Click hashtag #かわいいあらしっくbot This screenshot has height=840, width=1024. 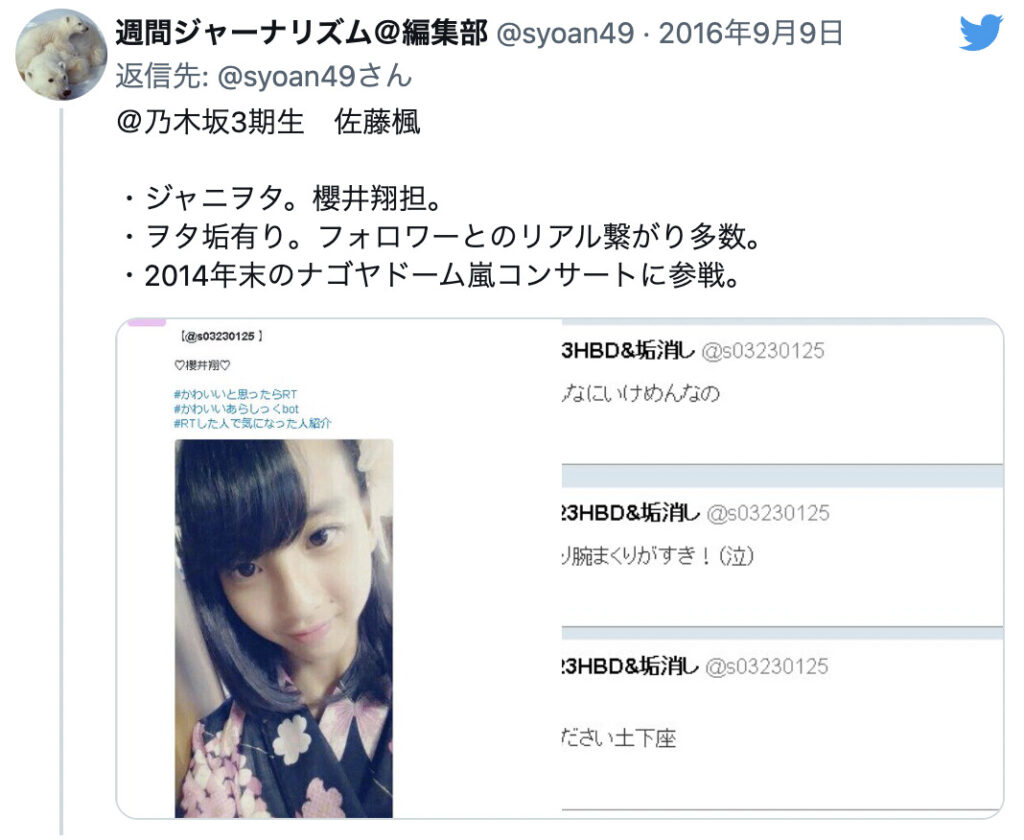coord(236,408)
